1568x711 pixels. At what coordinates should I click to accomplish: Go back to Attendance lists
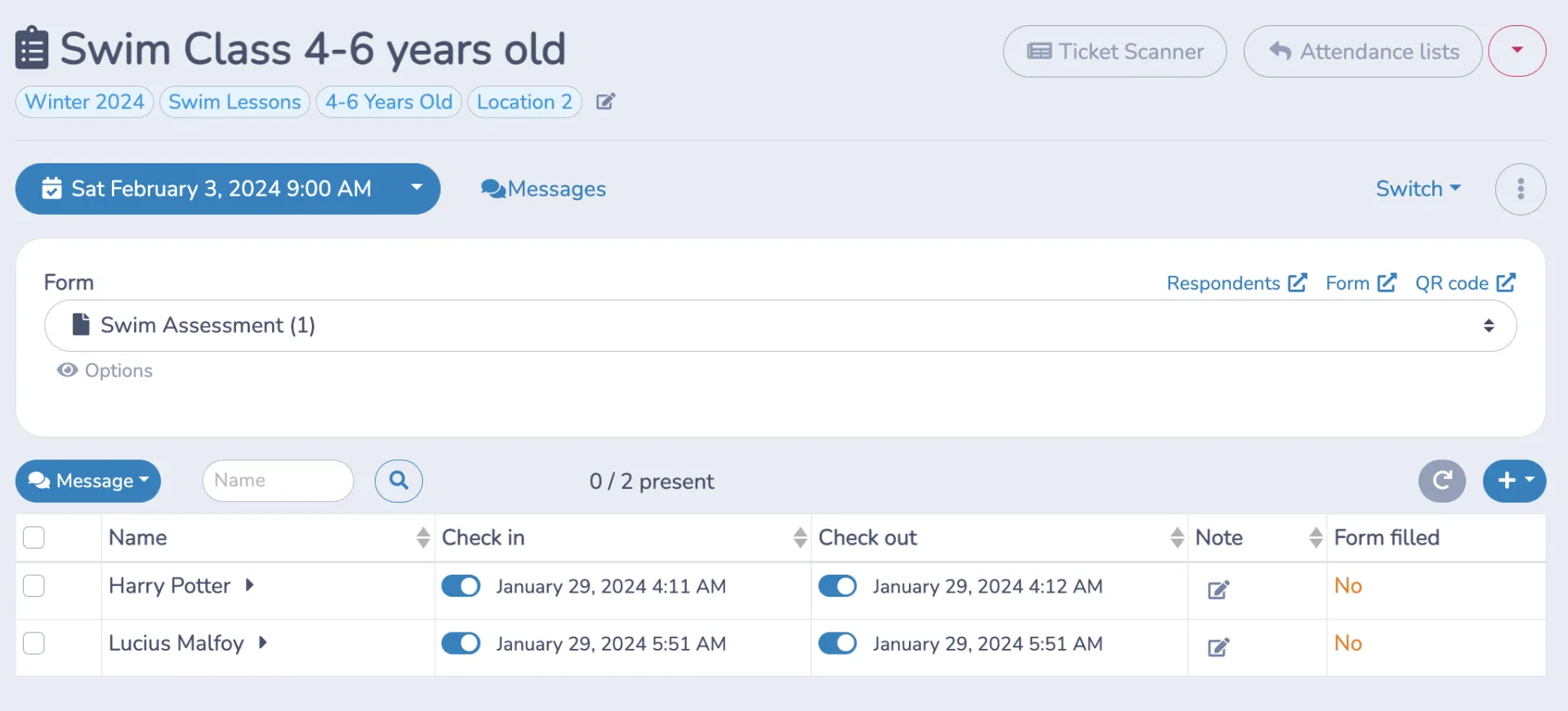[x=1363, y=51]
